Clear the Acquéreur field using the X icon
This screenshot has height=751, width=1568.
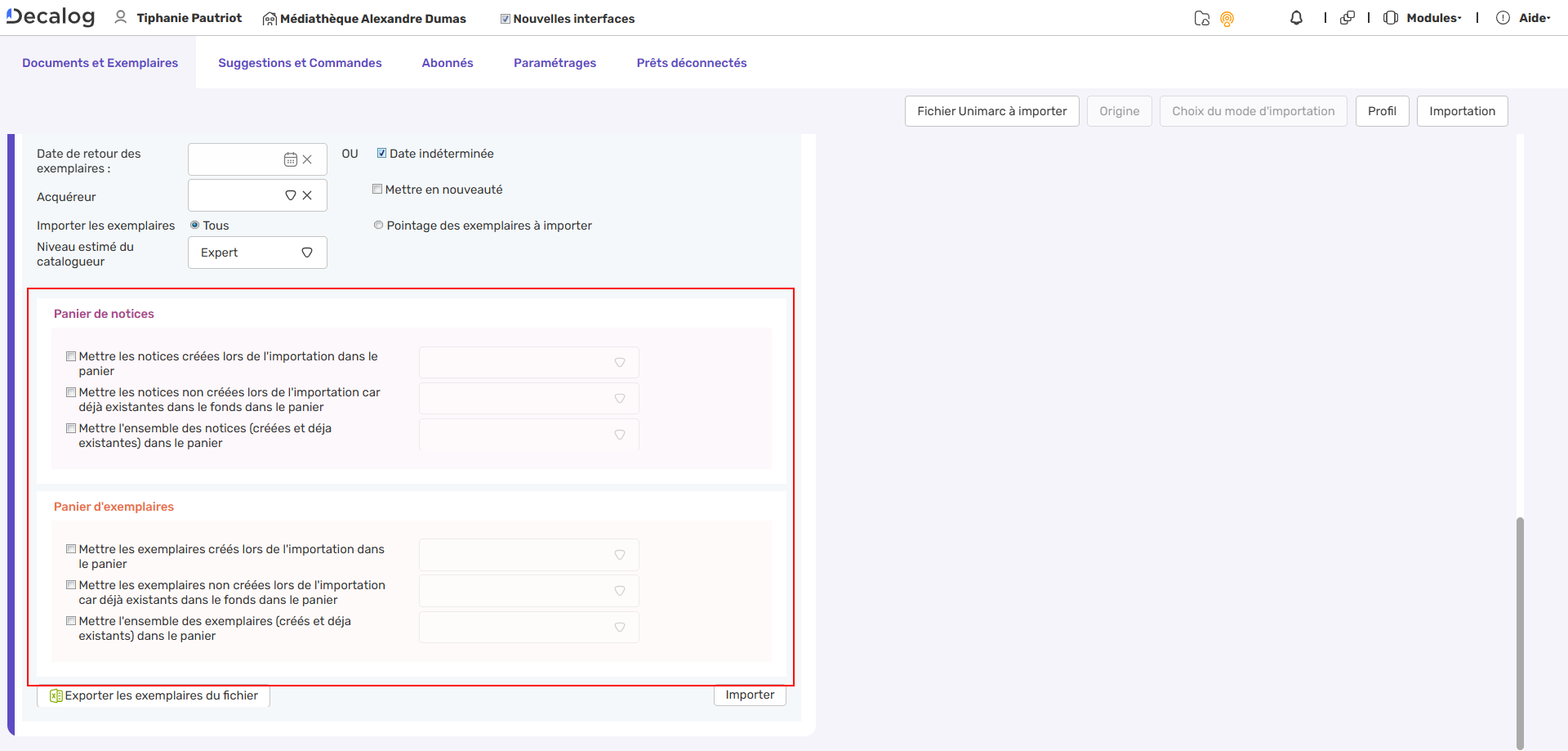coord(307,195)
